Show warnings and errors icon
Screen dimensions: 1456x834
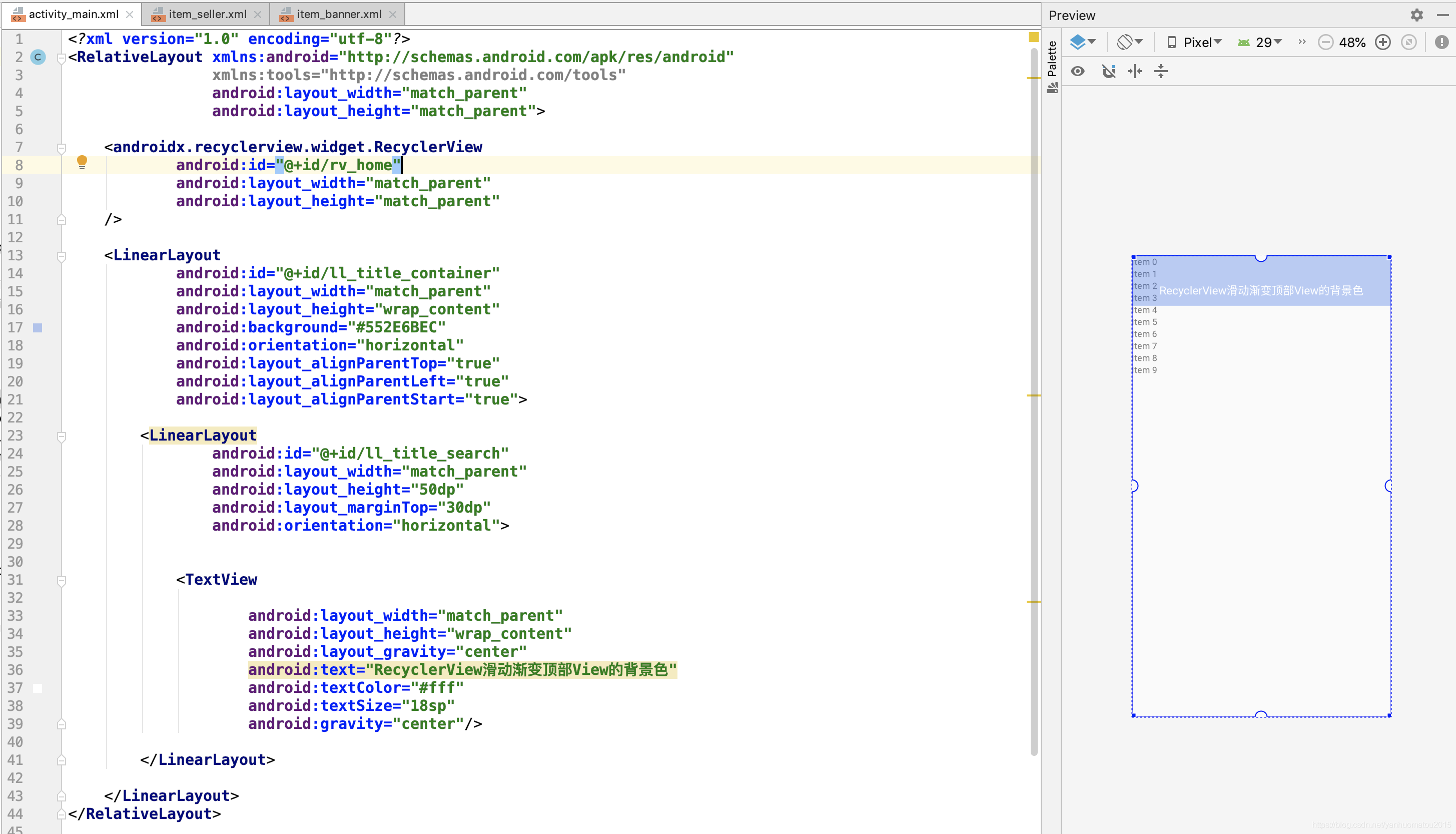coord(1441,43)
